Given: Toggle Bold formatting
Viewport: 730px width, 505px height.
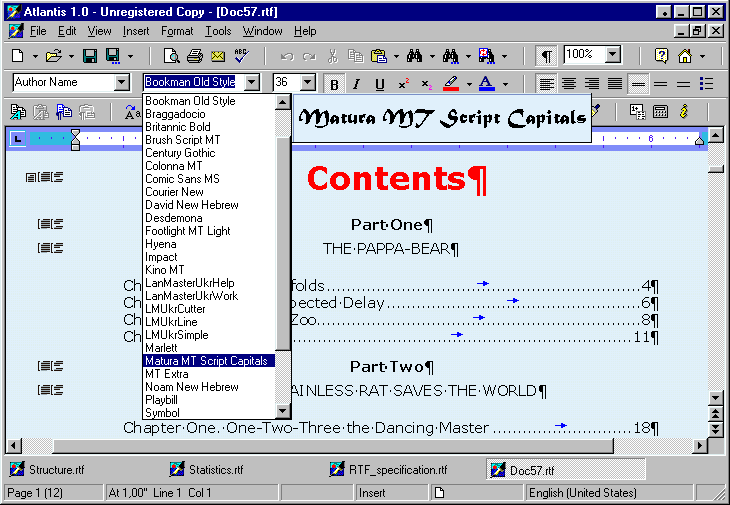Looking at the screenshot, I should [334, 84].
